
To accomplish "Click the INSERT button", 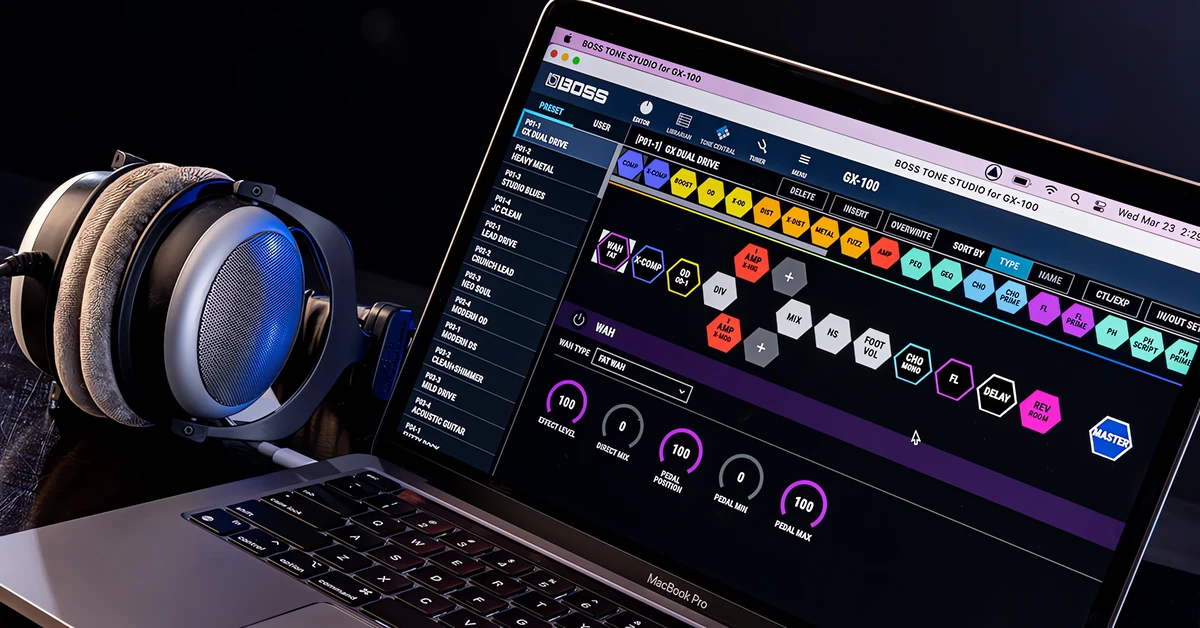I will 856,211.
